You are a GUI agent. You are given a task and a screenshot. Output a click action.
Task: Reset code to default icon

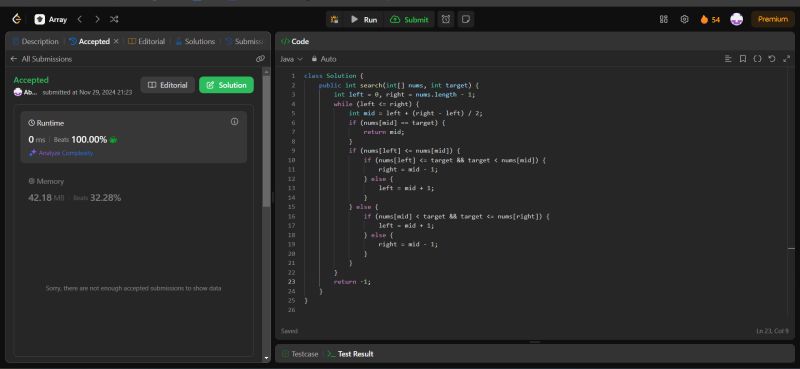(x=772, y=59)
